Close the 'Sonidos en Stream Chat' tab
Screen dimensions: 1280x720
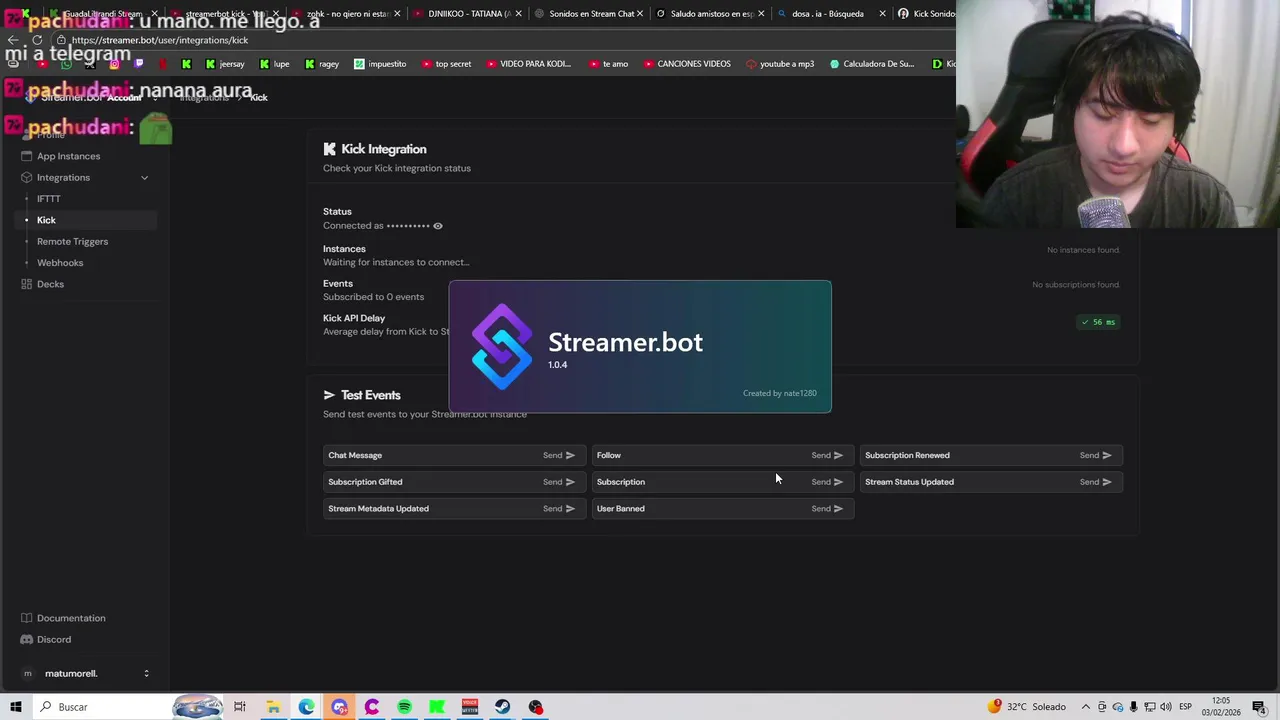tap(640, 14)
